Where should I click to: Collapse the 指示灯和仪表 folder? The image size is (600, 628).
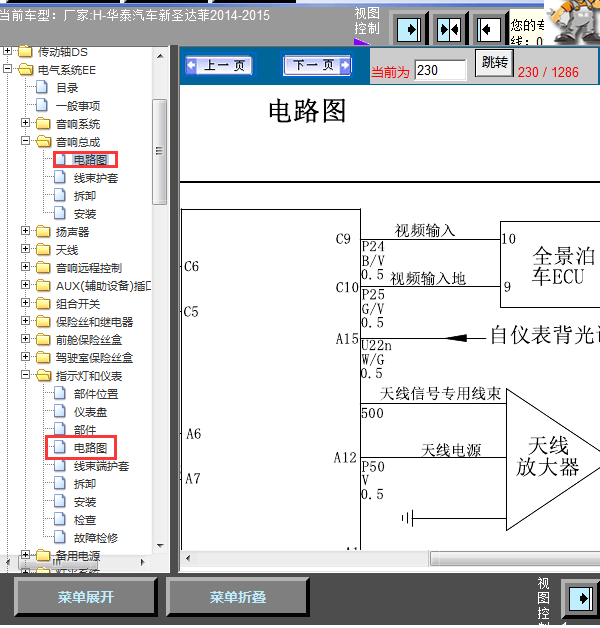[26, 375]
